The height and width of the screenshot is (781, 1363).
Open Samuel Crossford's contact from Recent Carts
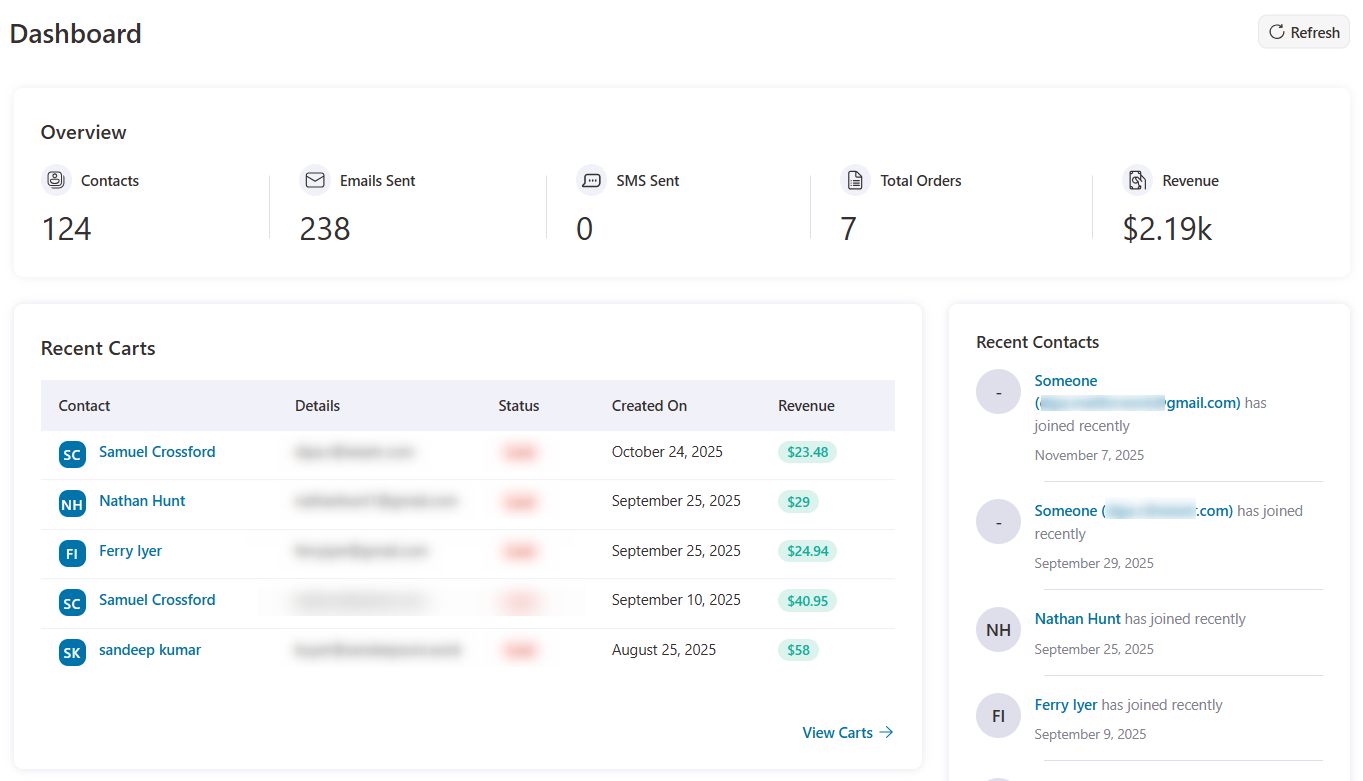(156, 452)
